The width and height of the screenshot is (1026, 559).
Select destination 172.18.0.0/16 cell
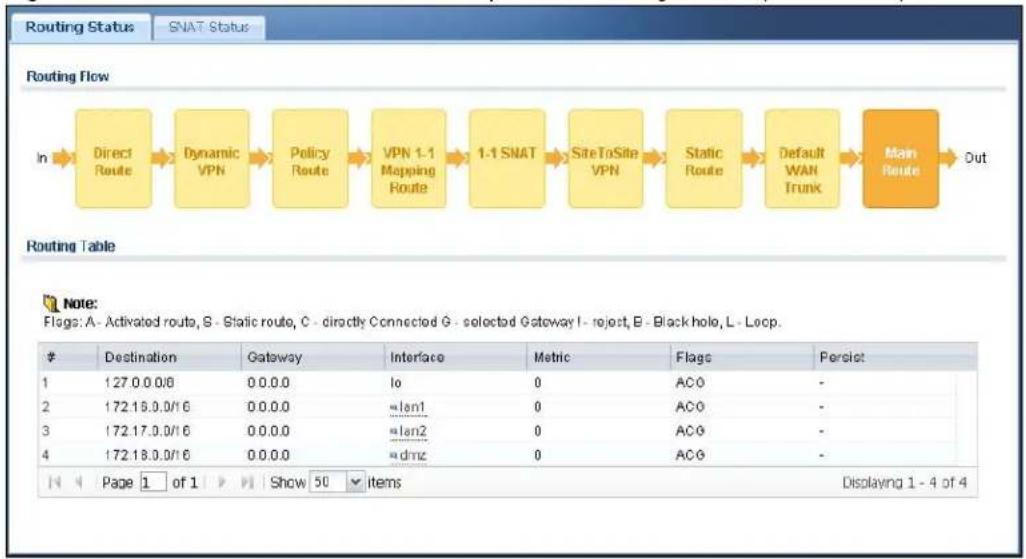tap(147, 456)
